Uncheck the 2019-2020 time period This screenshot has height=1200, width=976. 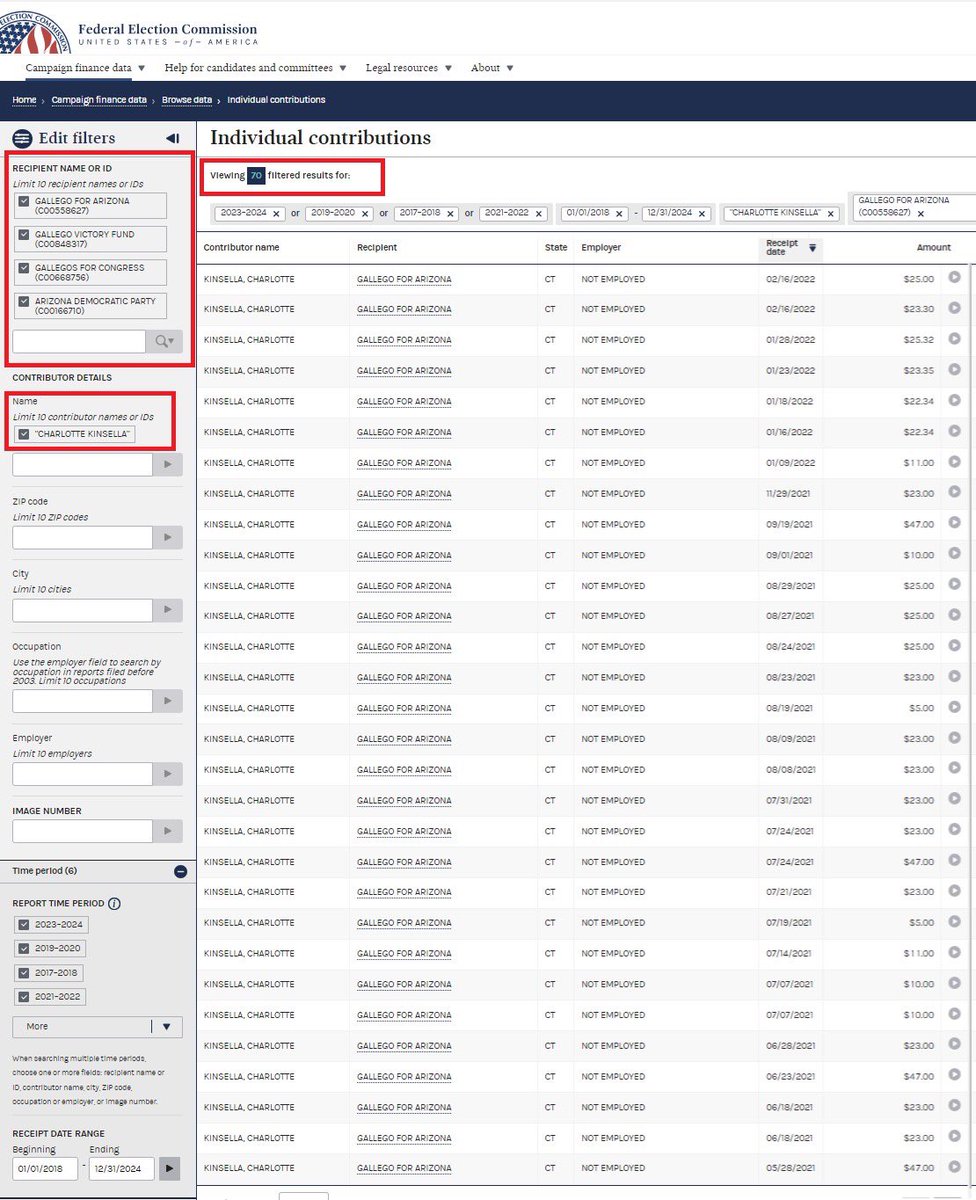coord(24,948)
